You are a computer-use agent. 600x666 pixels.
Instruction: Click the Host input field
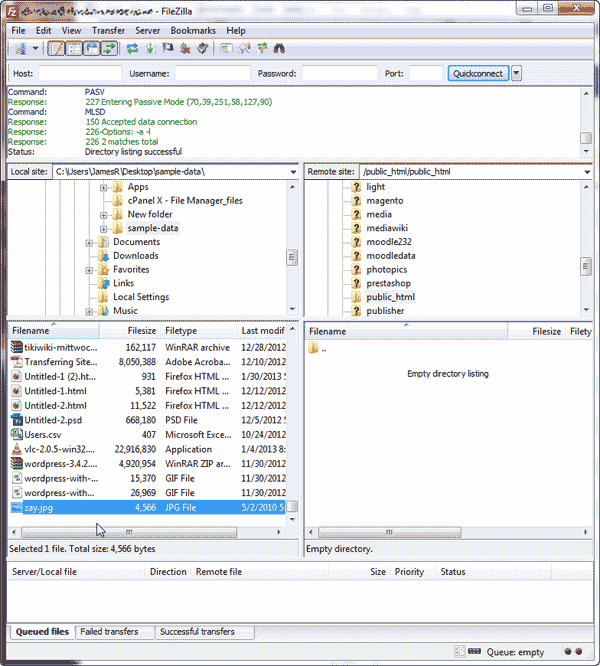coord(80,73)
